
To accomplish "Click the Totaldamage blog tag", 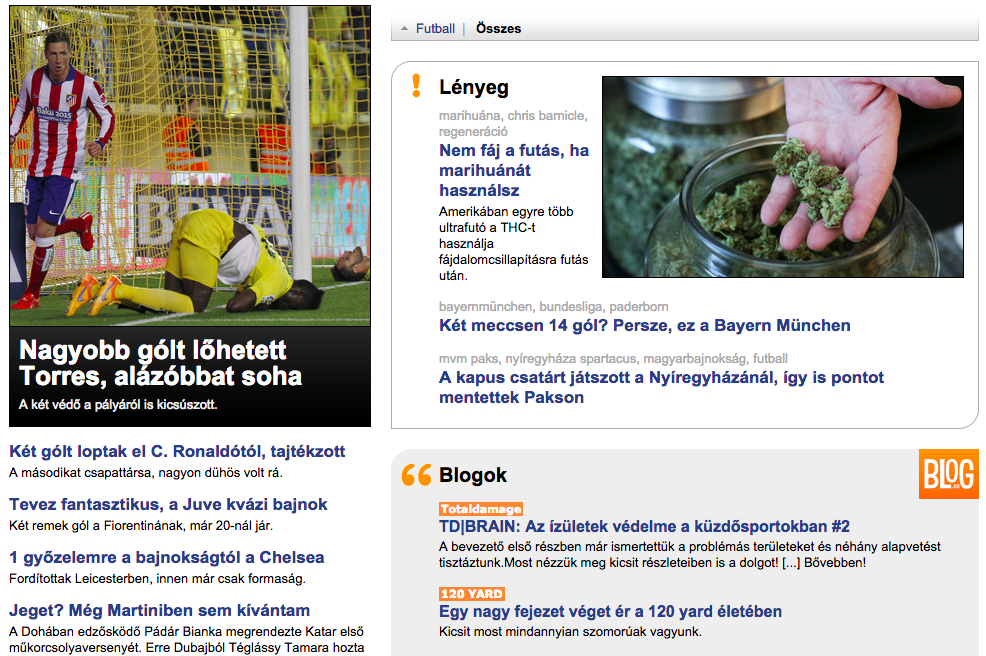I will (480, 509).
